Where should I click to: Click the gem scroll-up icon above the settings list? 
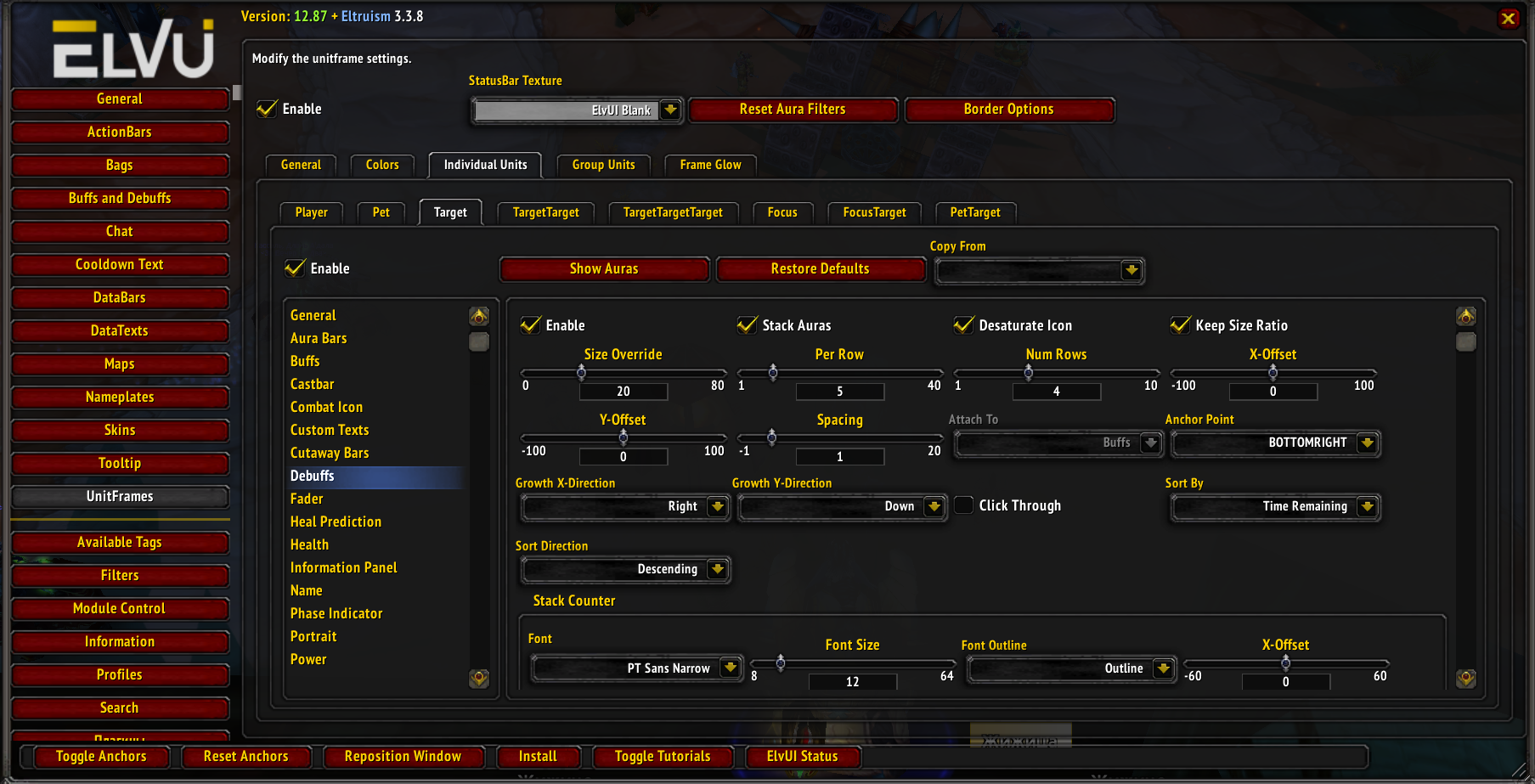click(x=478, y=315)
